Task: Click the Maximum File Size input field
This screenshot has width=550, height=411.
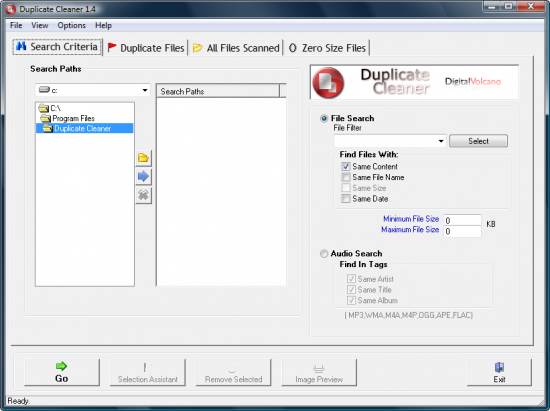Action: pos(462,231)
